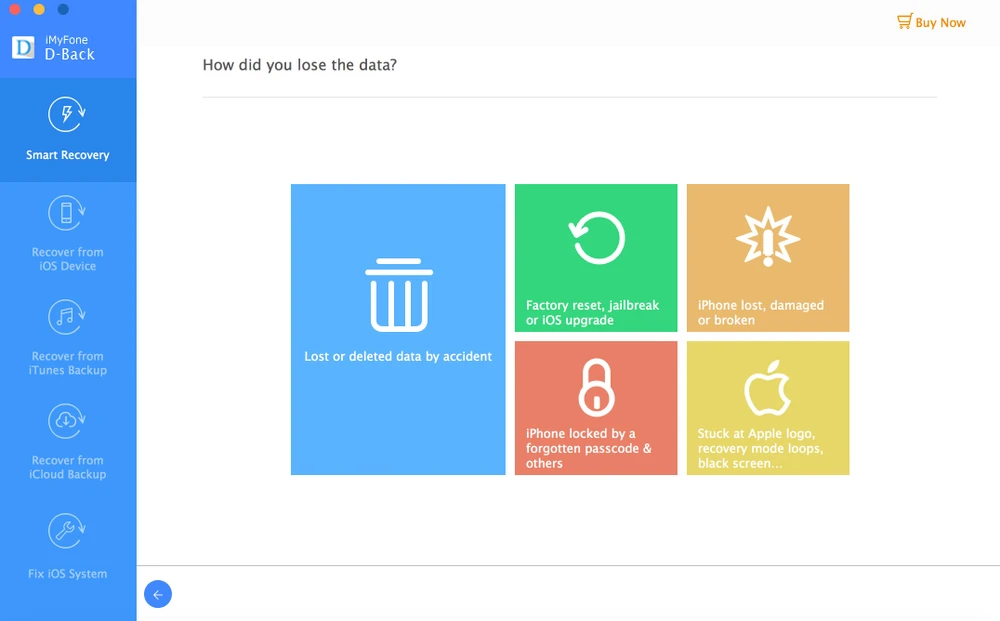Screen dimensions: 1000x621
Task: Choose the Recover from iCloud Backup icon
Action: pyautogui.click(x=67, y=421)
